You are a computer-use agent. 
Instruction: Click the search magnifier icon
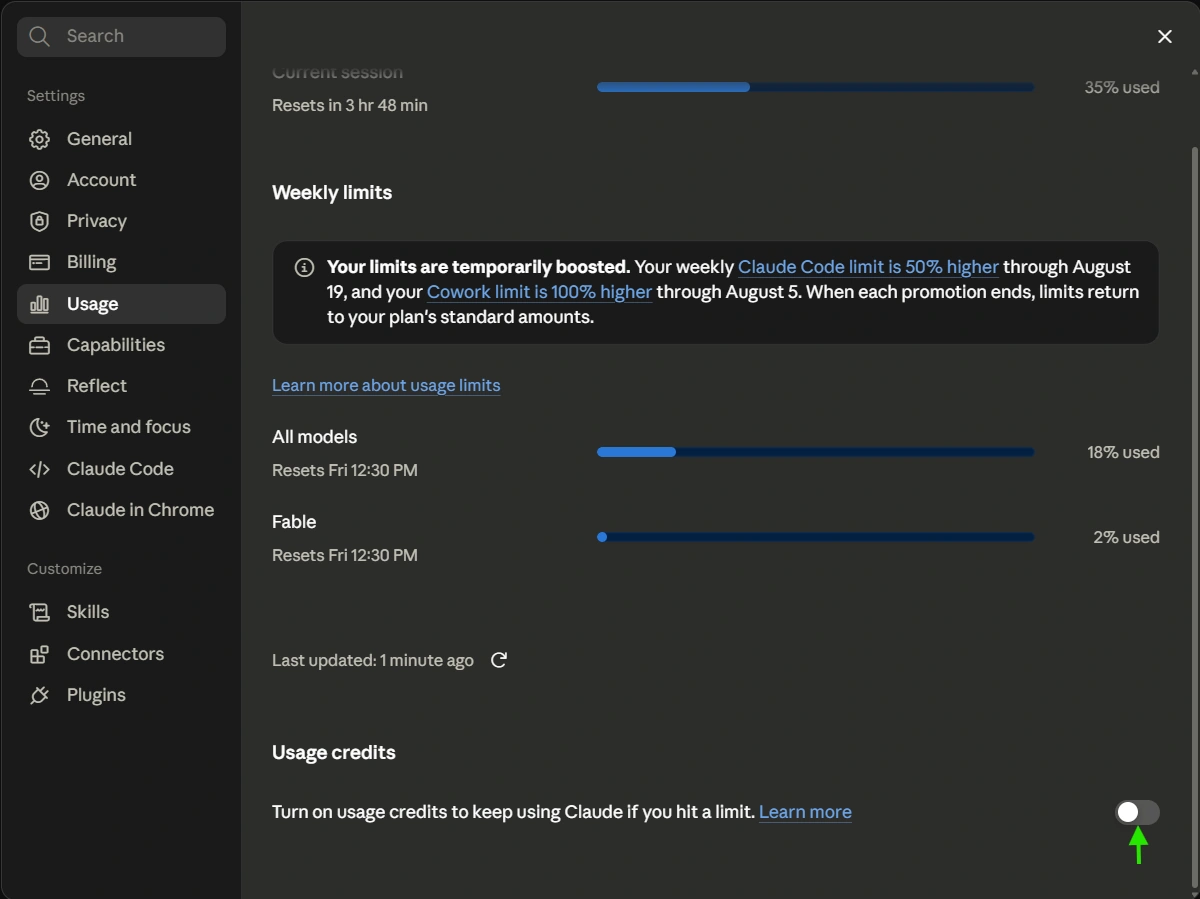pyautogui.click(x=39, y=36)
